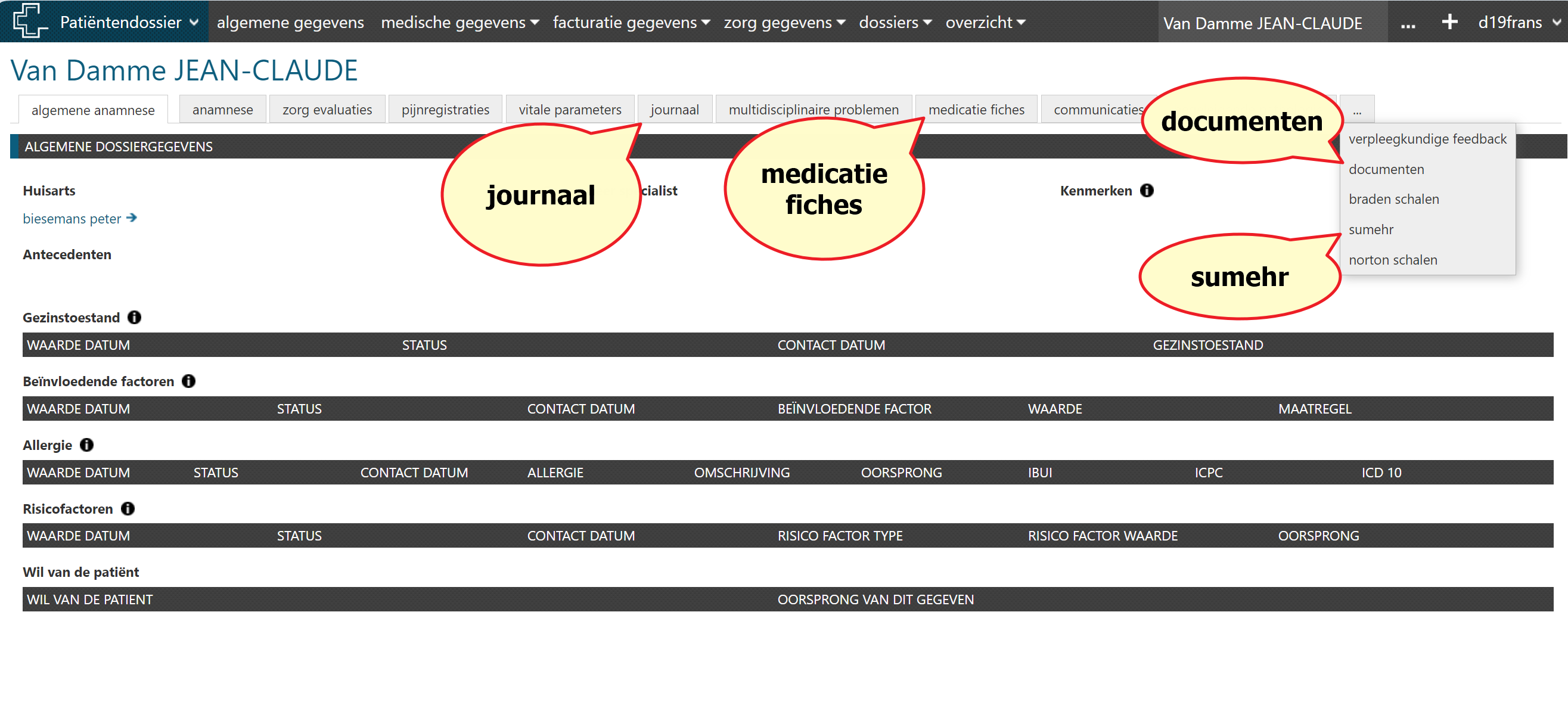Click info icon beside Beïnvloedende factoren
Screen dimensions: 1568x702
click(x=189, y=381)
